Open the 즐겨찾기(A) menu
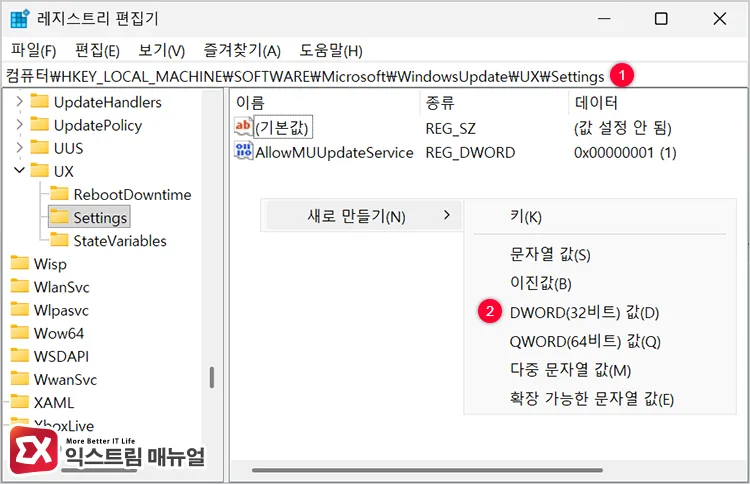The height and width of the screenshot is (484, 750). tap(242, 50)
